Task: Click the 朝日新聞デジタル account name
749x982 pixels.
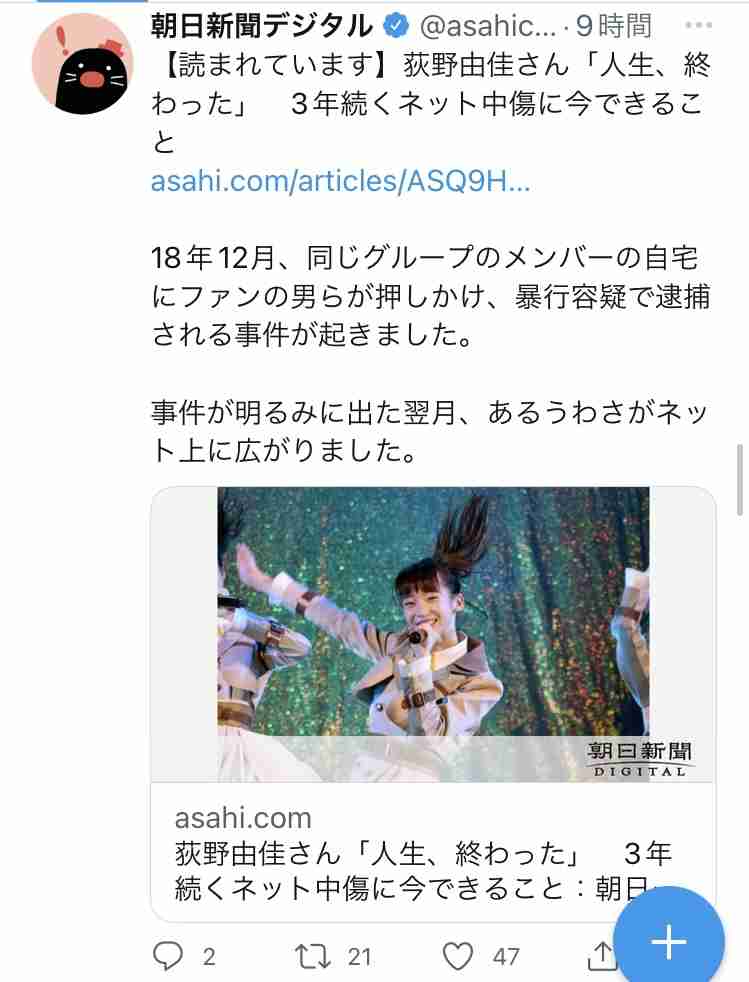Action: (x=262, y=26)
